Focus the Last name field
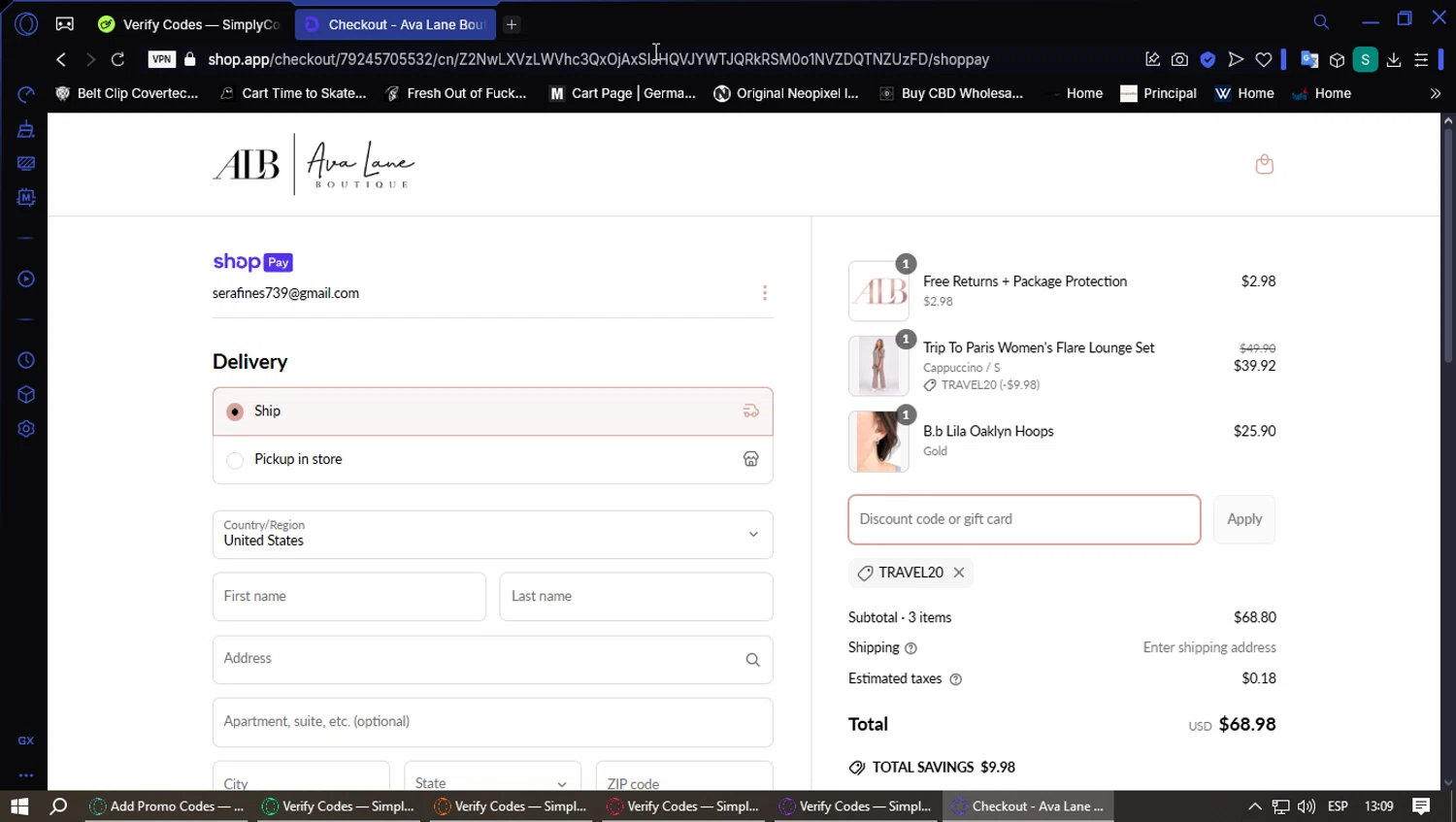This screenshot has height=822, width=1456. coord(636,597)
